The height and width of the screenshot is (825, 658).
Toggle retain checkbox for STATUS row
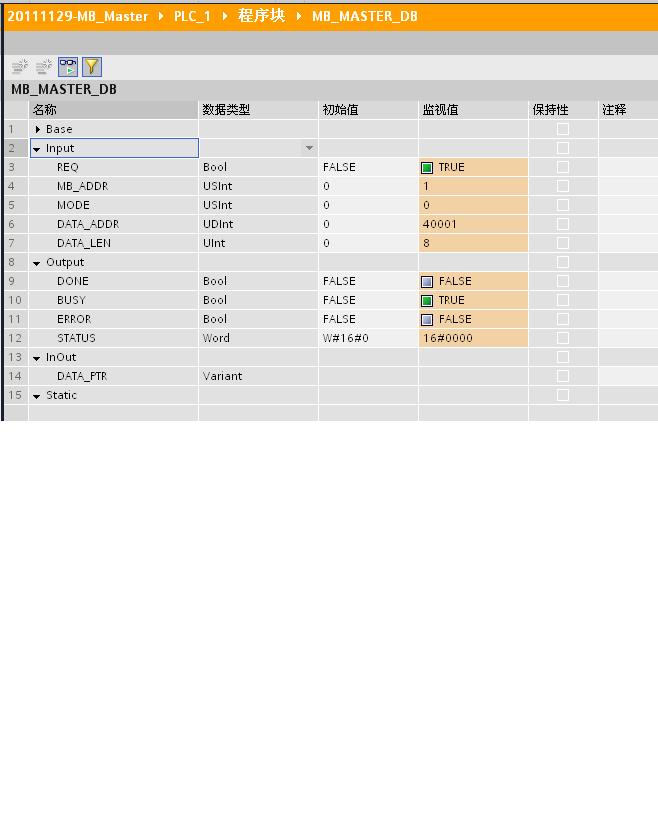click(x=563, y=338)
